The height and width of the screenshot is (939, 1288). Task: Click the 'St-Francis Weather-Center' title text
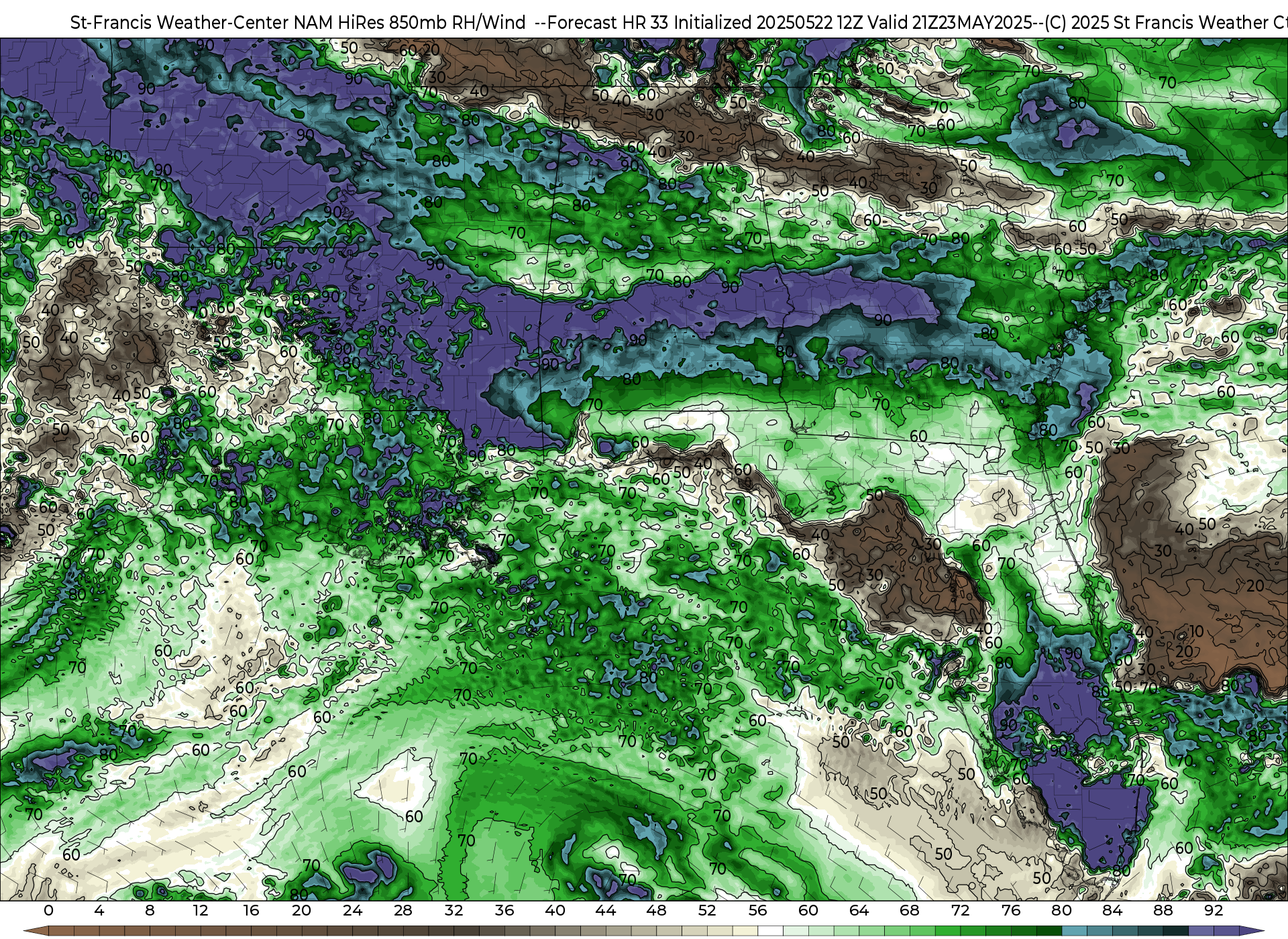point(180,22)
